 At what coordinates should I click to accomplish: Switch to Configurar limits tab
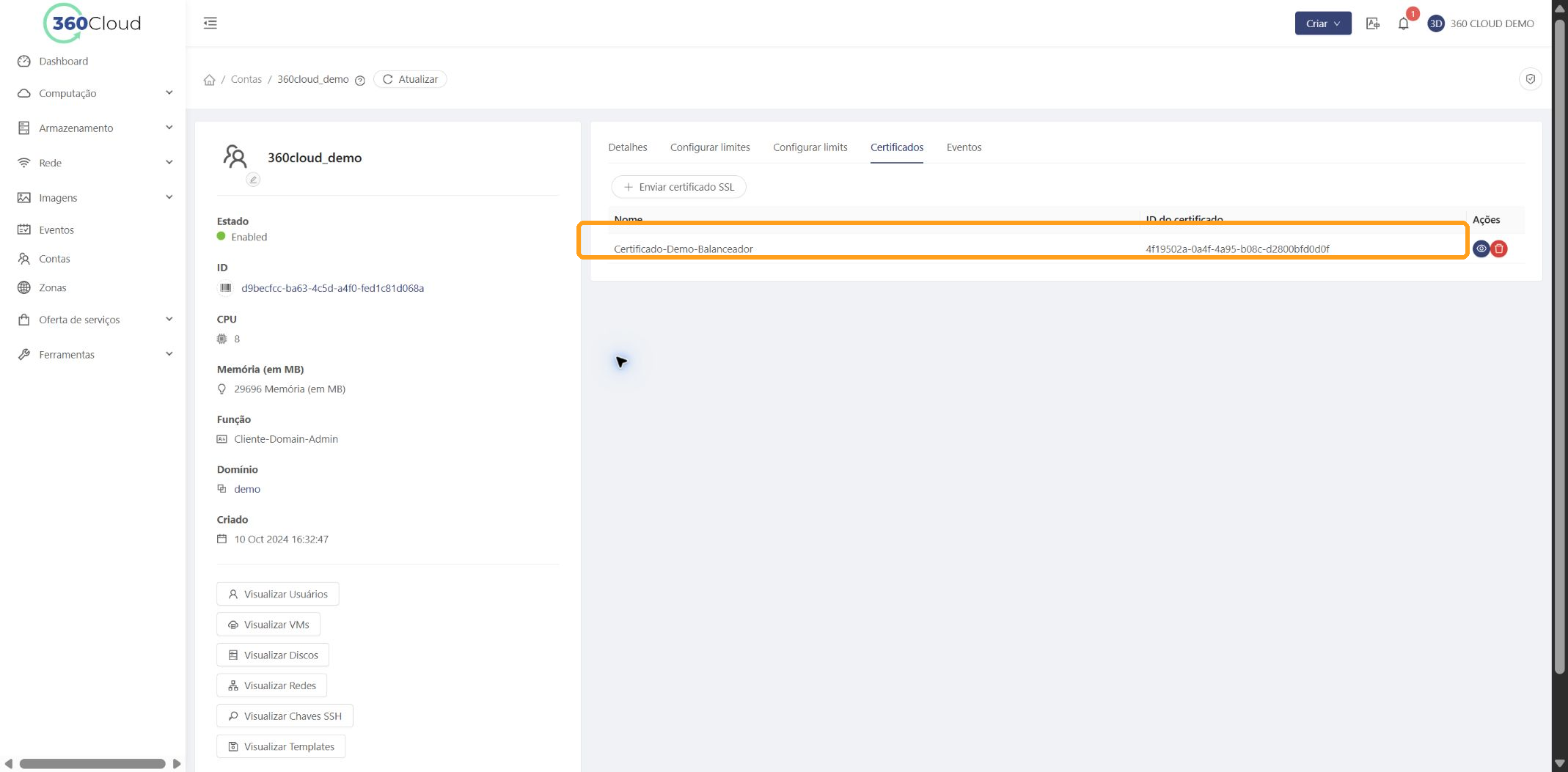[810, 147]
